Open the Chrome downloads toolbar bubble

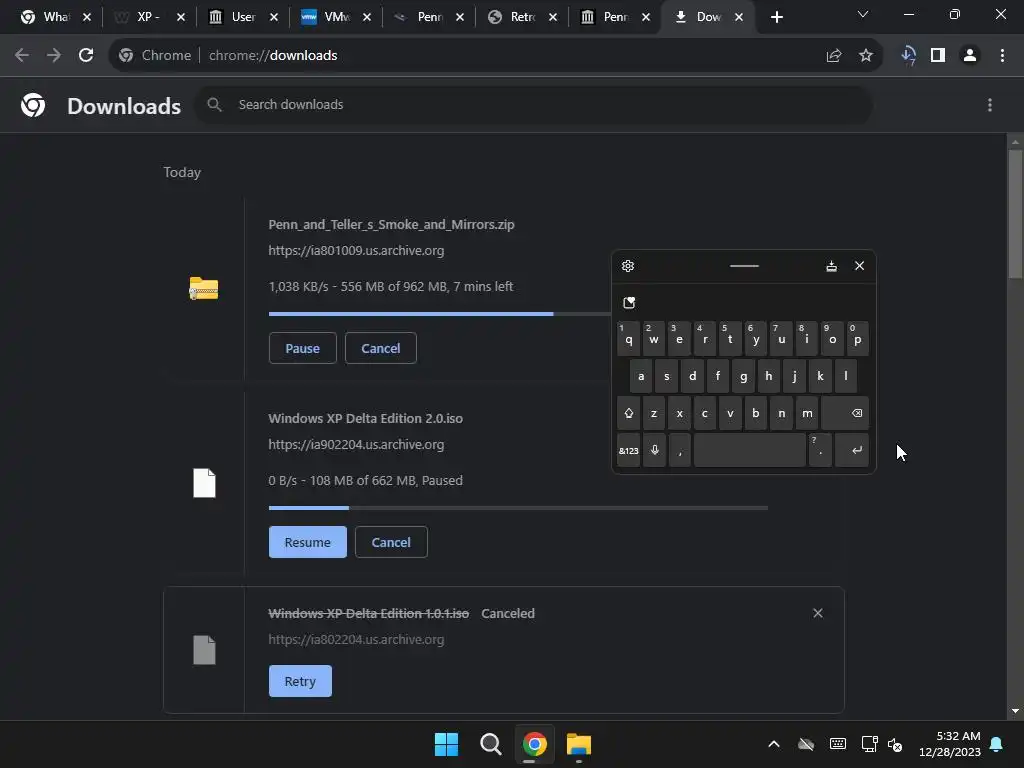(x=908, y=56)
